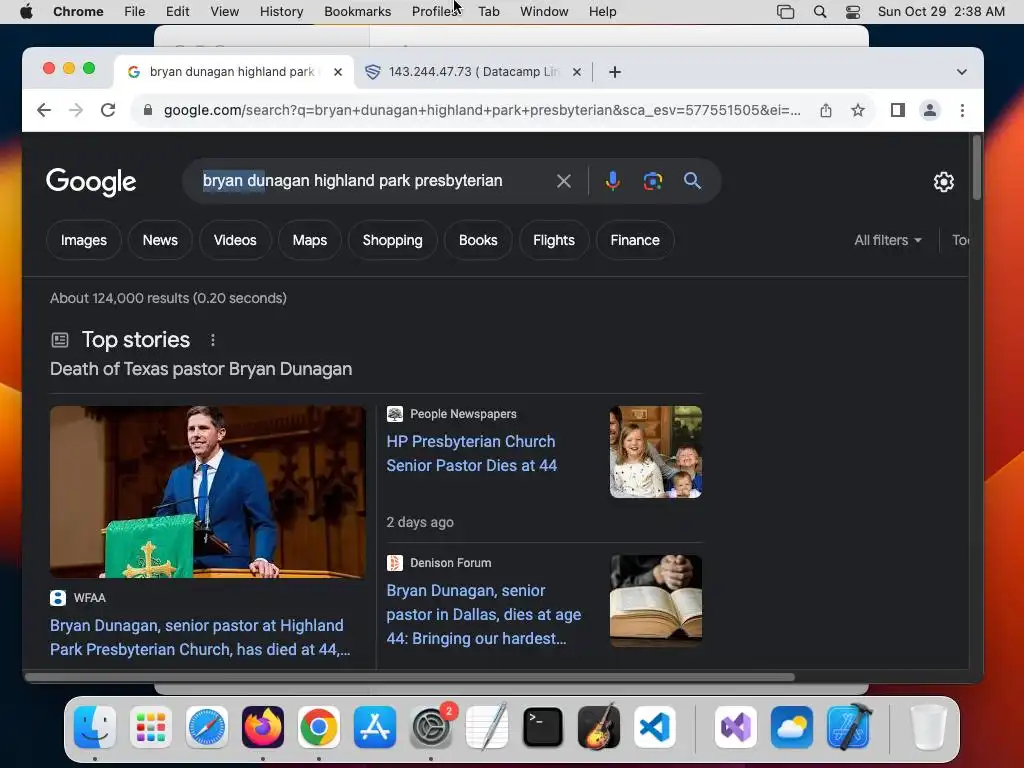Open Chrome side panel icon
The height and width of the screenshot is (768, 1024).
pyautogui.click(x=897, y=110)
